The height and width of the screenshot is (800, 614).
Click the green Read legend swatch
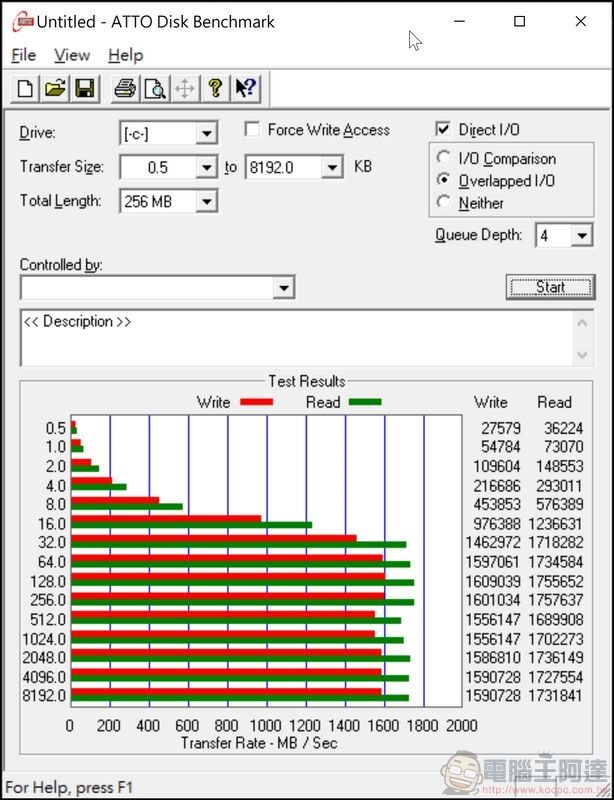365,402
